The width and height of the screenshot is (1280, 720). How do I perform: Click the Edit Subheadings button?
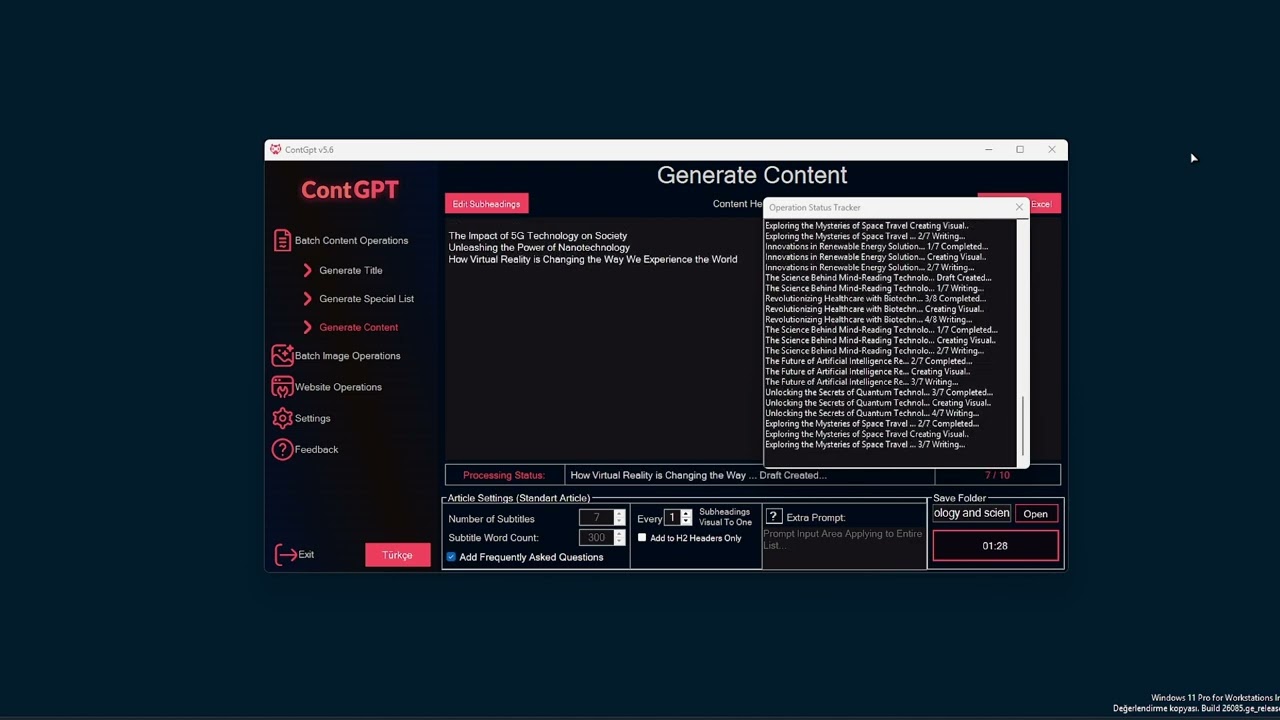(486, 204)
